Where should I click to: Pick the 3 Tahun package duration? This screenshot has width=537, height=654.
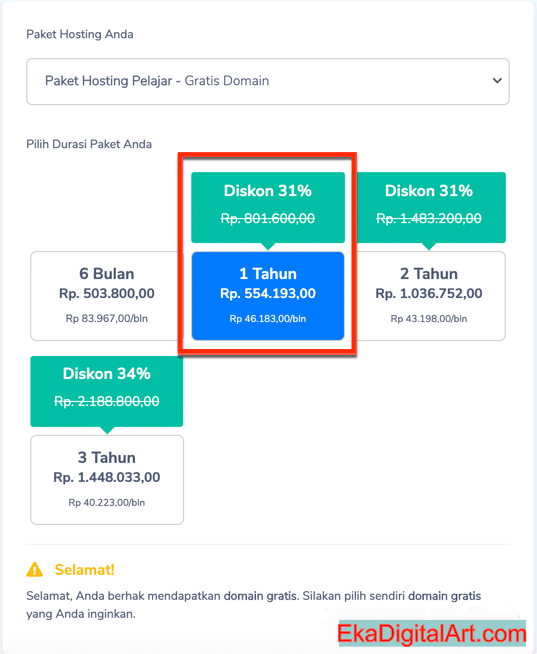(x=107, y=480)
